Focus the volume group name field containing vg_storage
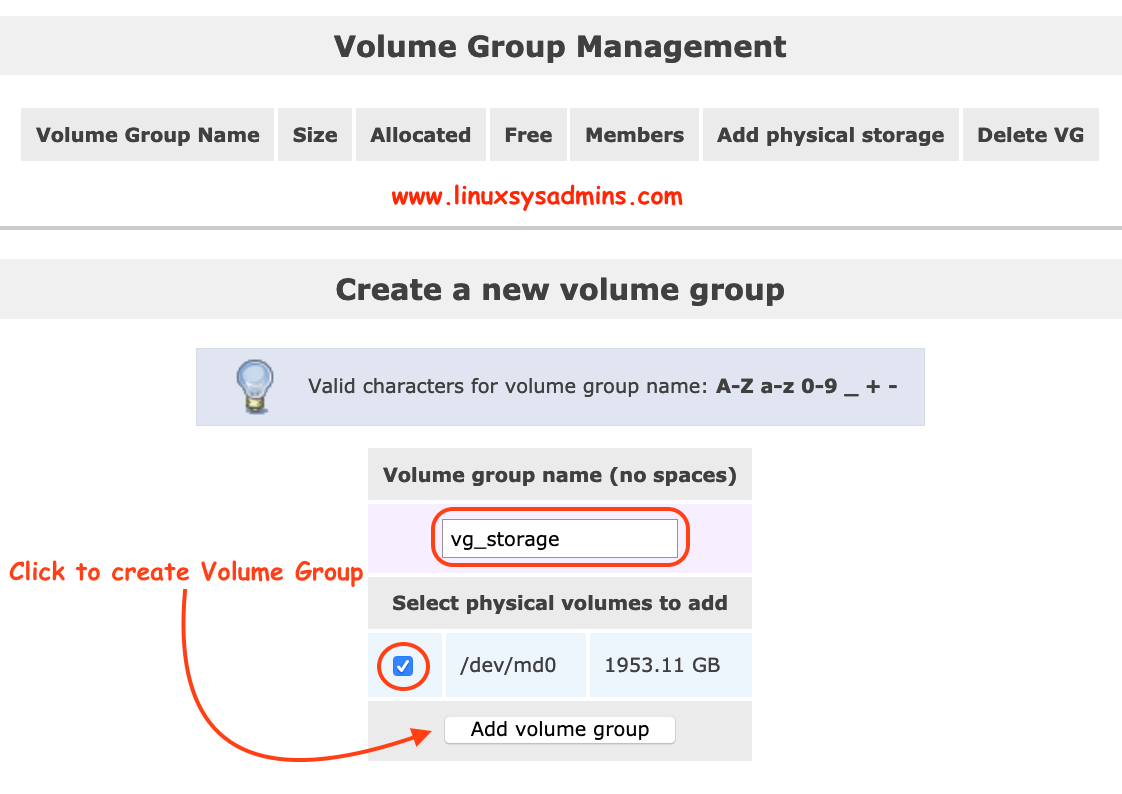 tap(560, 539)
